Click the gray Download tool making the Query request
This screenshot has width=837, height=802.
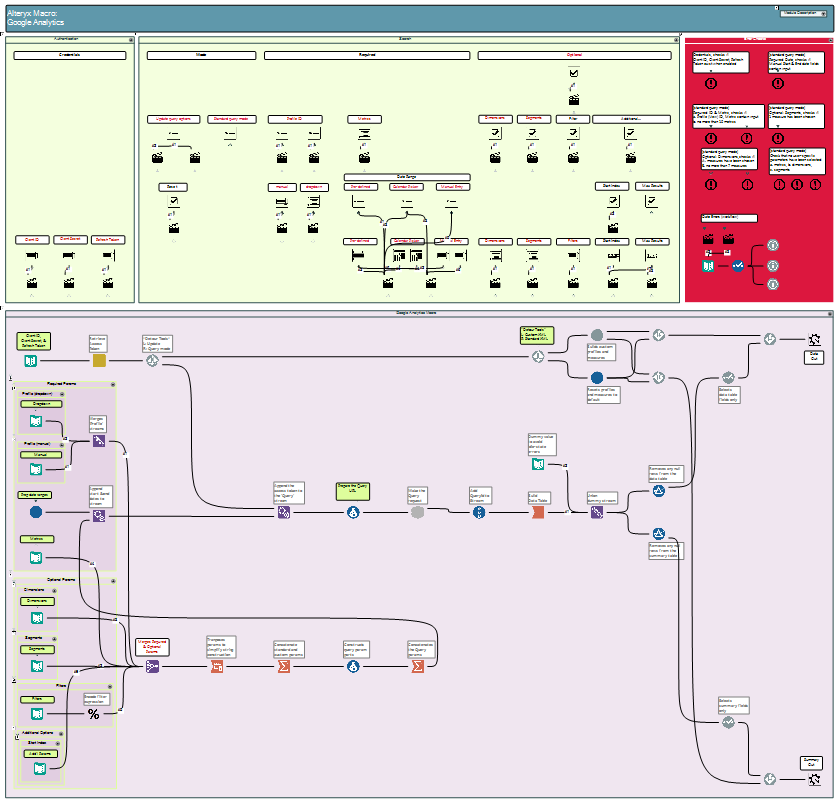point(417,513)
